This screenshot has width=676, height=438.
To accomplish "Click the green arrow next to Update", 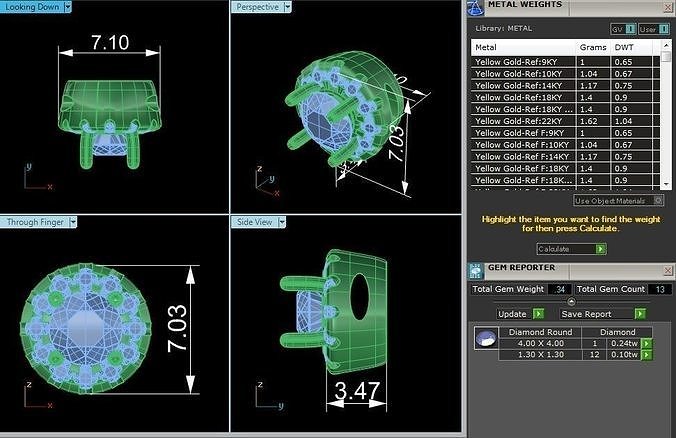I will tap(538, 314).
